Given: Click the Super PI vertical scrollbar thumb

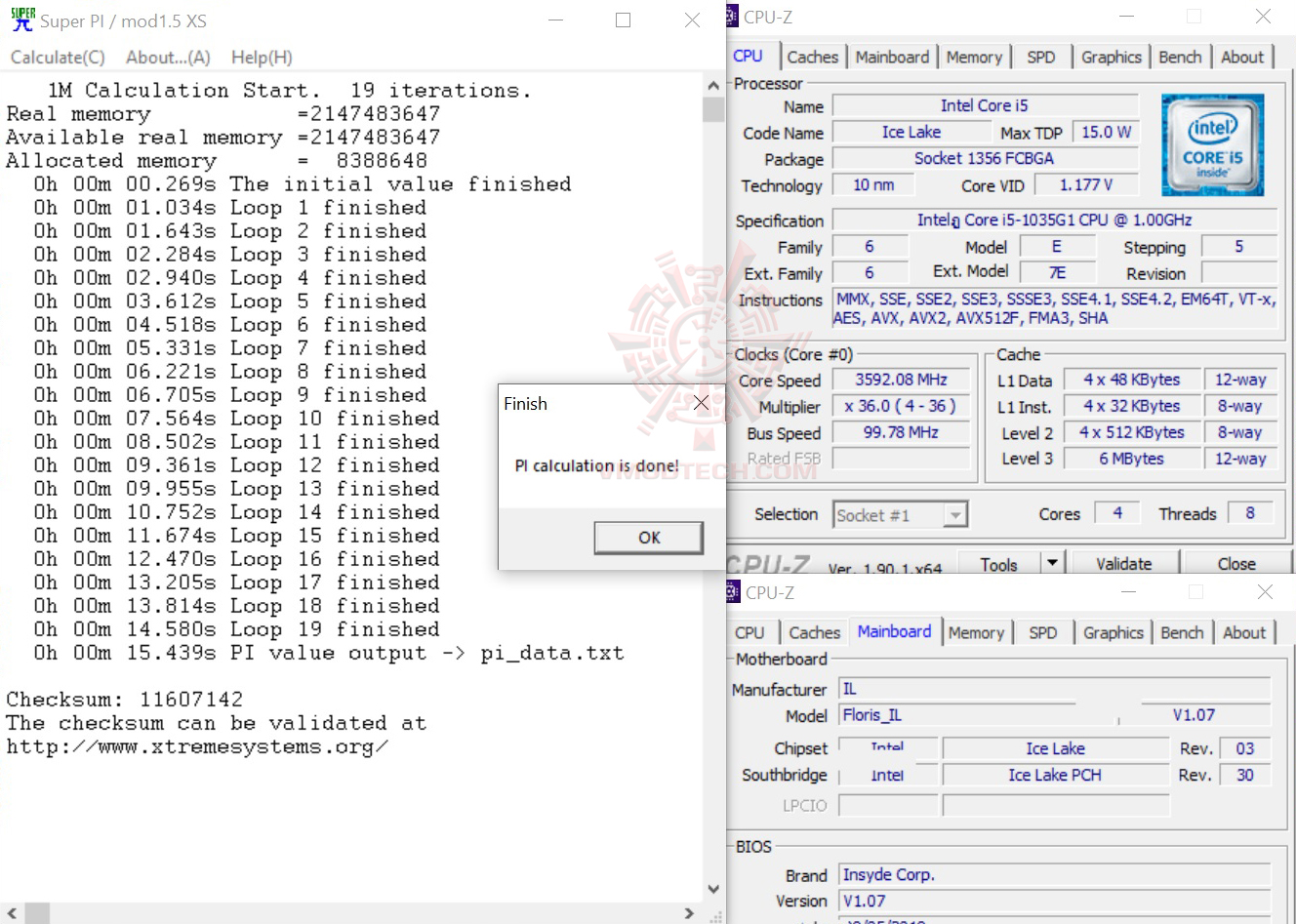Looking at the screenshot, I should (x=713, y=108).
